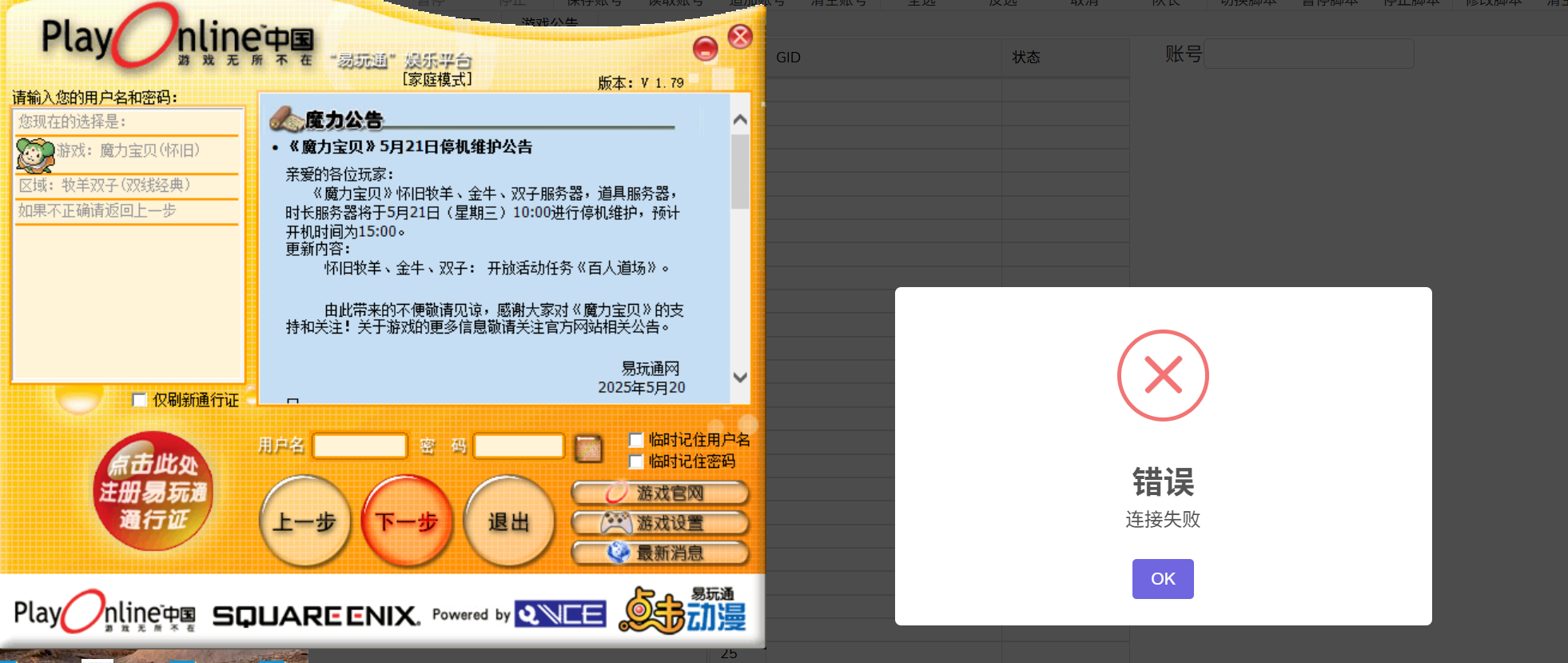Viewport: 1568px width, 663px height.
Task: Open 游戏官网 link button
Action: 660,493
